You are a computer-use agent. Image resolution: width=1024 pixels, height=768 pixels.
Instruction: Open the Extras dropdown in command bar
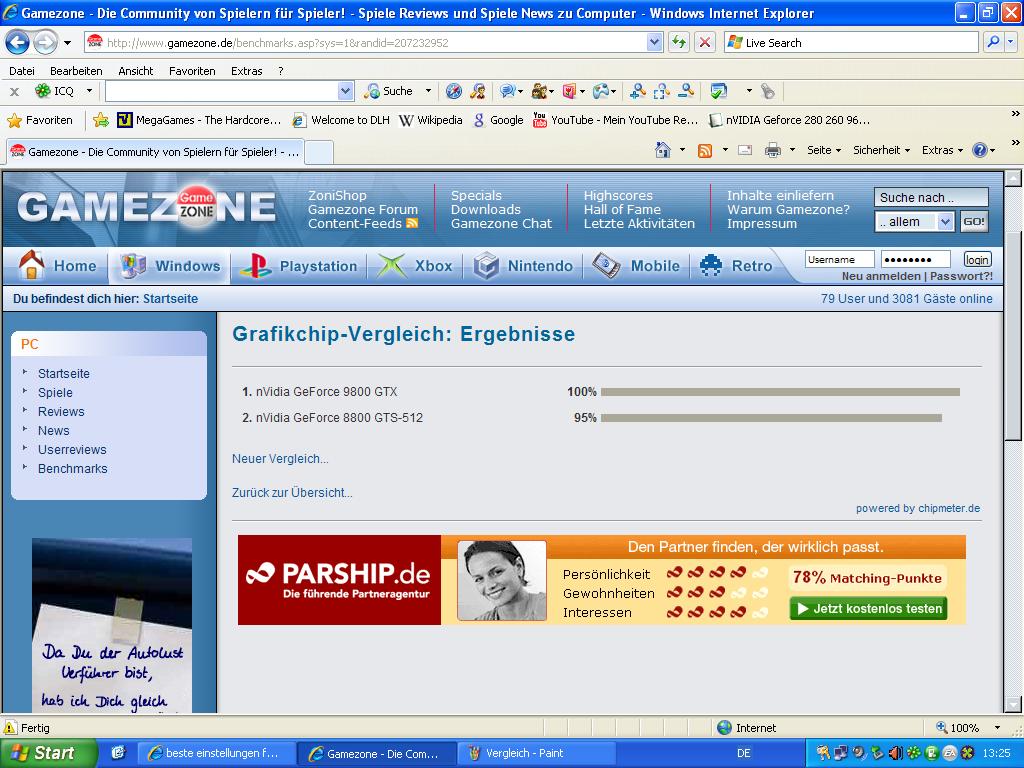click(942, 150)
